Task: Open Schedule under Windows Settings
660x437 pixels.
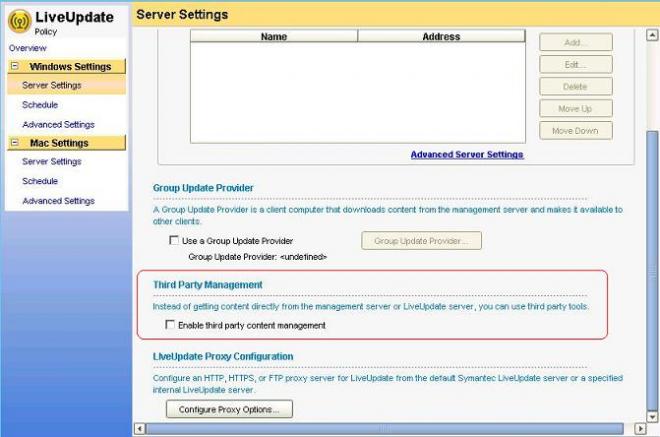Action: [x=40, y=105]
